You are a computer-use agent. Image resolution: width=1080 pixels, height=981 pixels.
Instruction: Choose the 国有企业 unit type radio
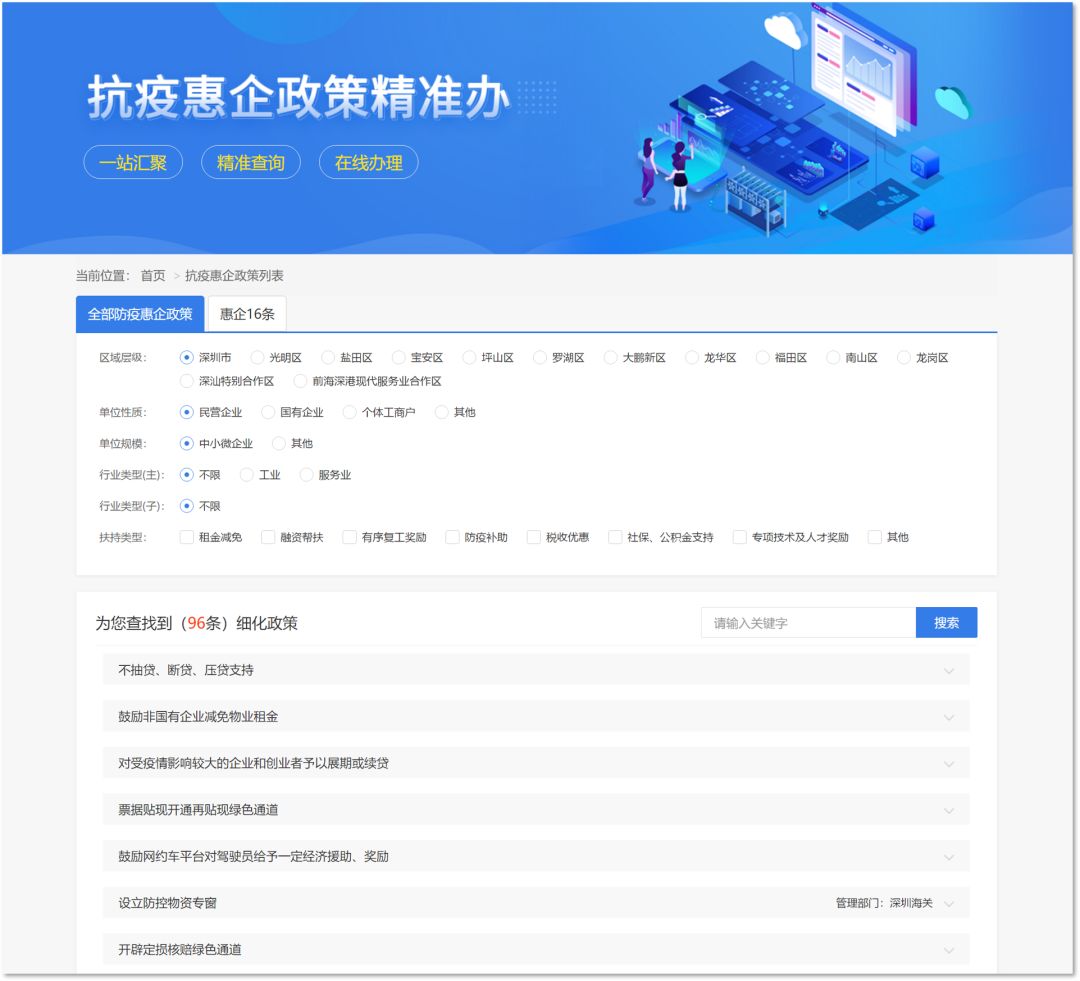coord(268,412)
